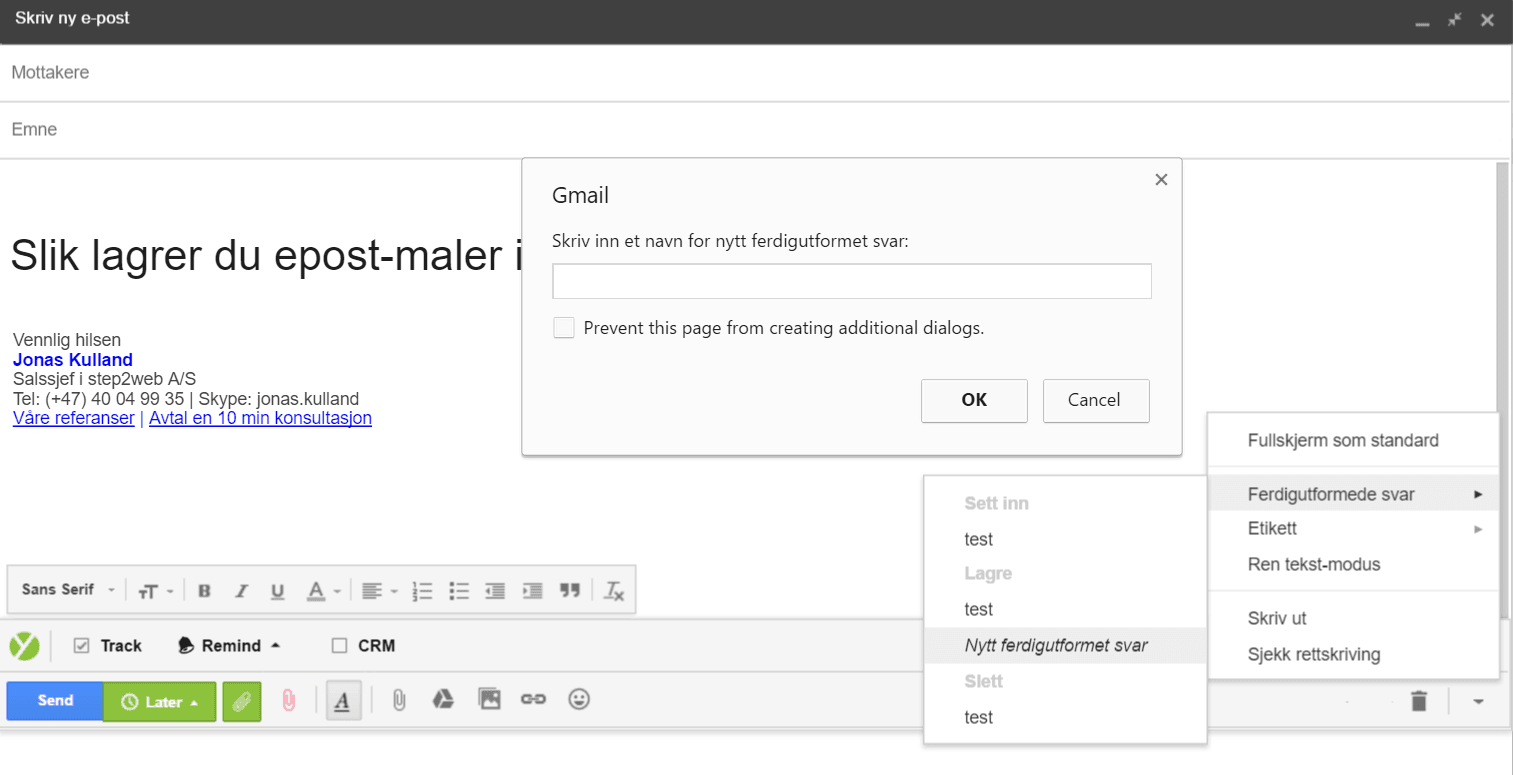This screenshot has height=775, width=1513.
Task: Open the Later scheduling dropdown
Action: point(160,701)
